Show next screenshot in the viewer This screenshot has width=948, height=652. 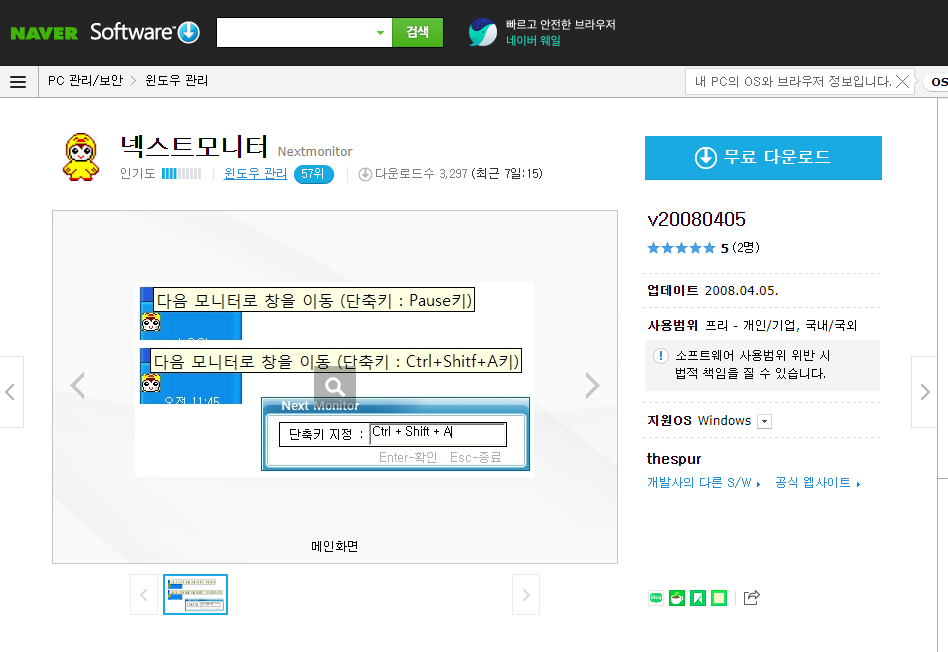tap(592, 386)
